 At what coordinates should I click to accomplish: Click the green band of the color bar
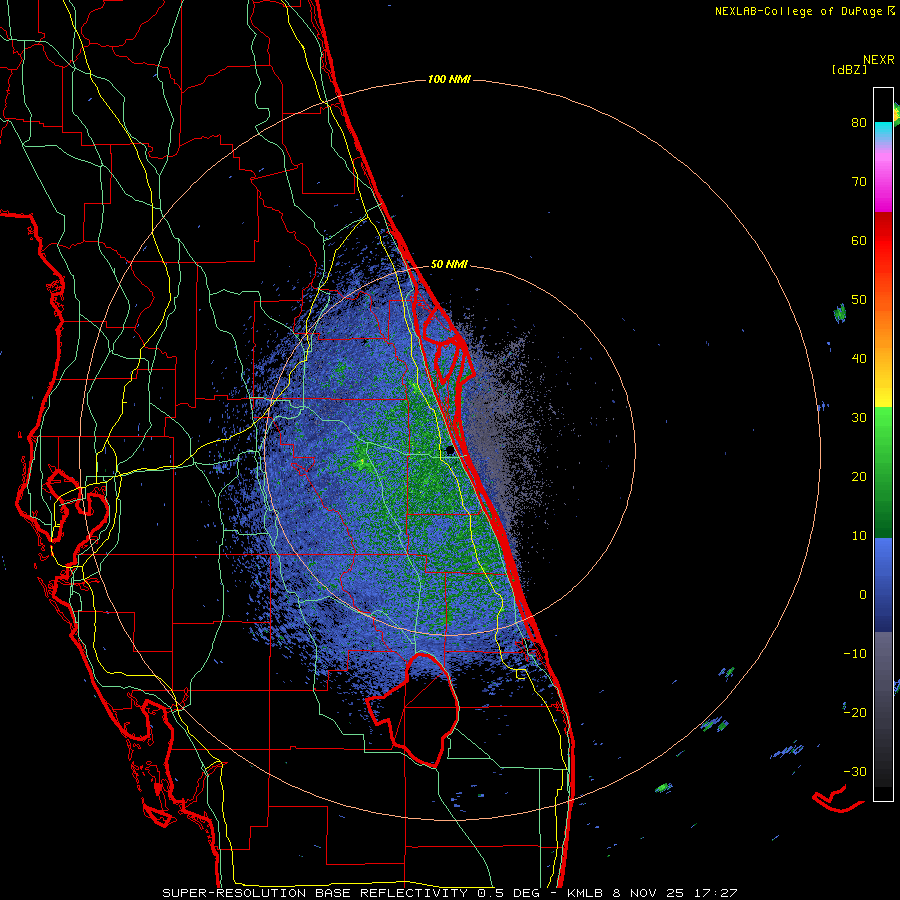tap(883, 472)
